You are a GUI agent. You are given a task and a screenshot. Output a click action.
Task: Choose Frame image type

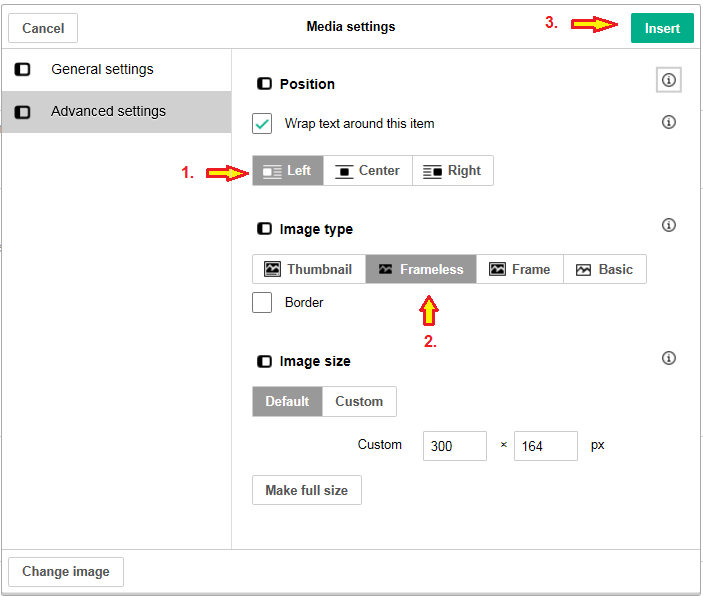519,269
